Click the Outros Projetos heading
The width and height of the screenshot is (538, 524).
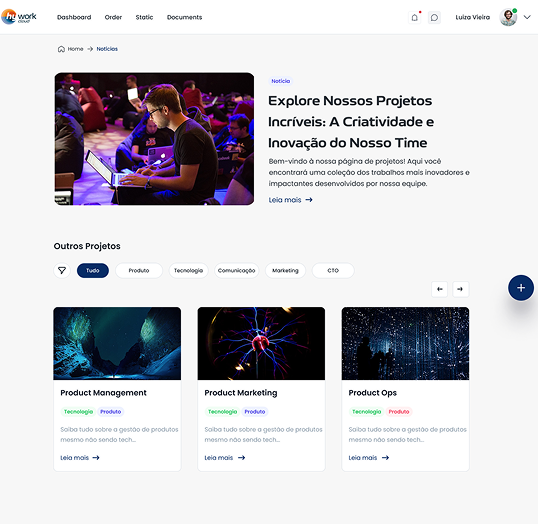click(x=87, y=246)
